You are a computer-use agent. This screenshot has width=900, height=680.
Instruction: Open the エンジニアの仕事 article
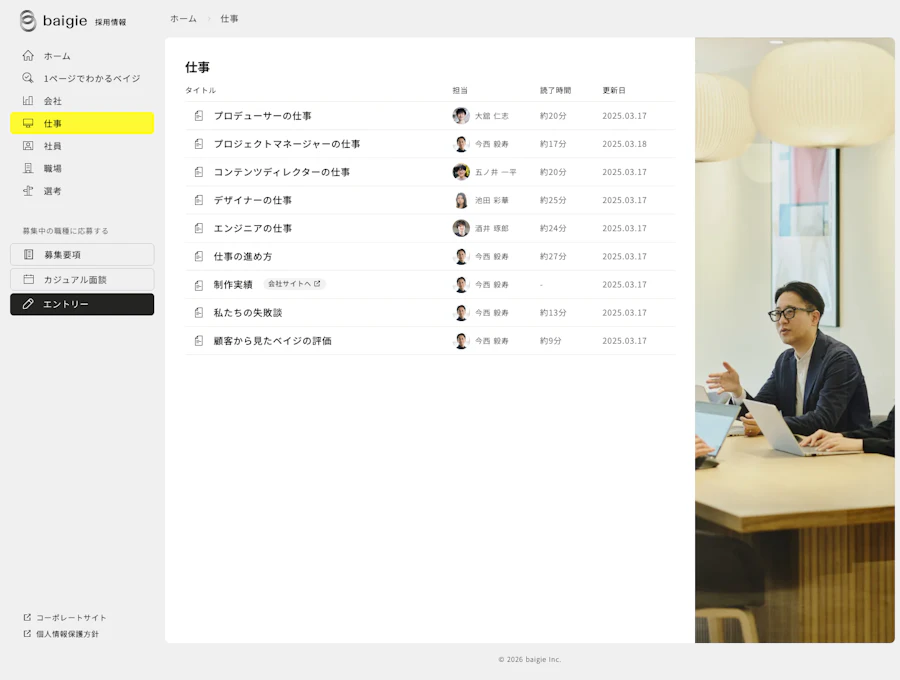[x=253, y=228]
